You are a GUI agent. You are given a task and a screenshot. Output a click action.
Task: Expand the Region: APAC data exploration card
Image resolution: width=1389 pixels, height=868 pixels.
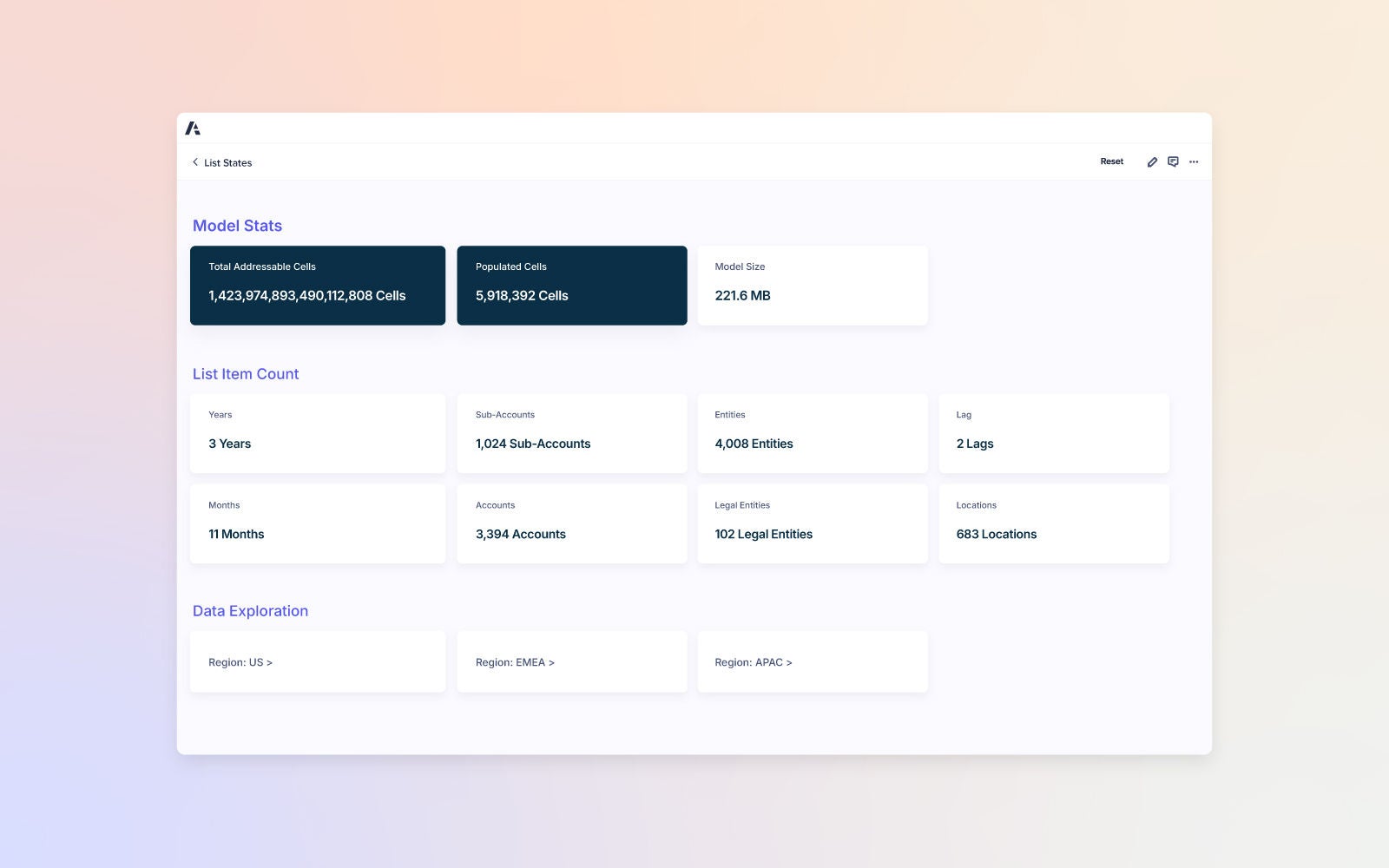(812, 661)
